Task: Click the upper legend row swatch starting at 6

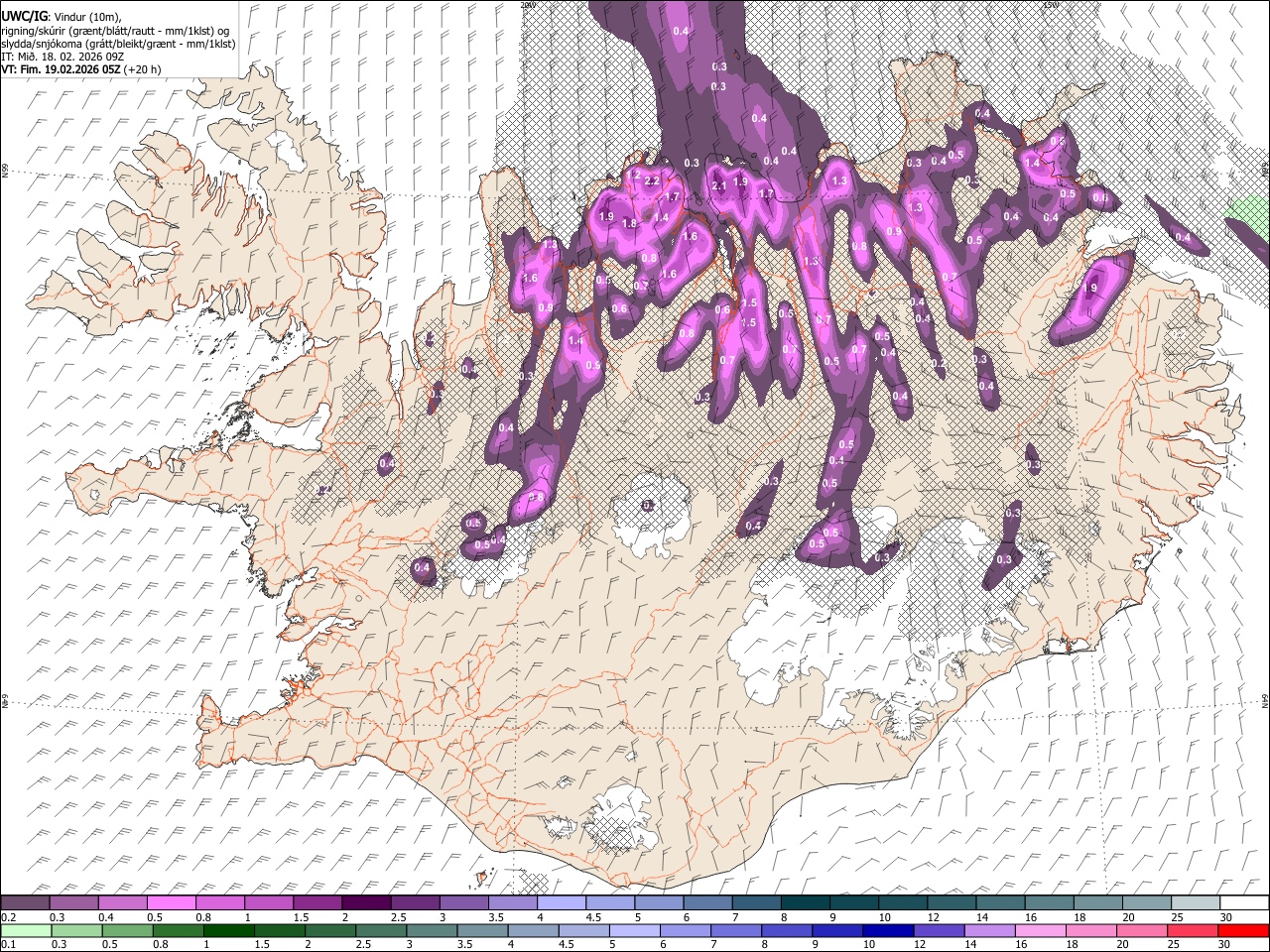Action: (x=708, y=902)
